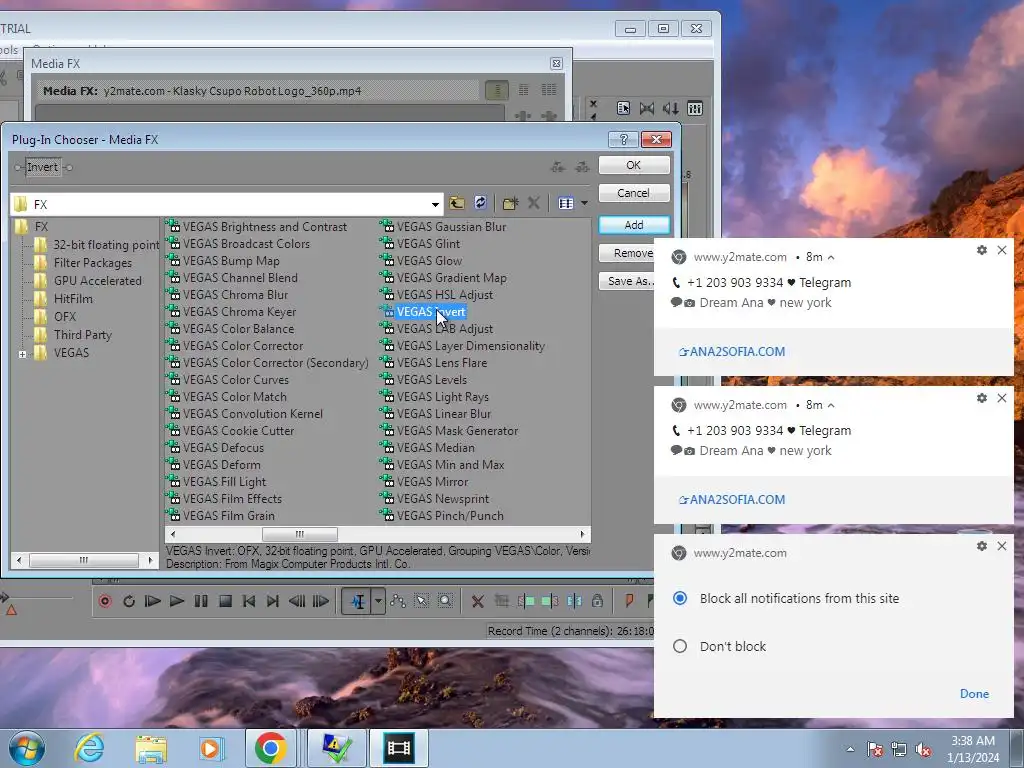Click the Create New Folder icon

pos(510,203)
